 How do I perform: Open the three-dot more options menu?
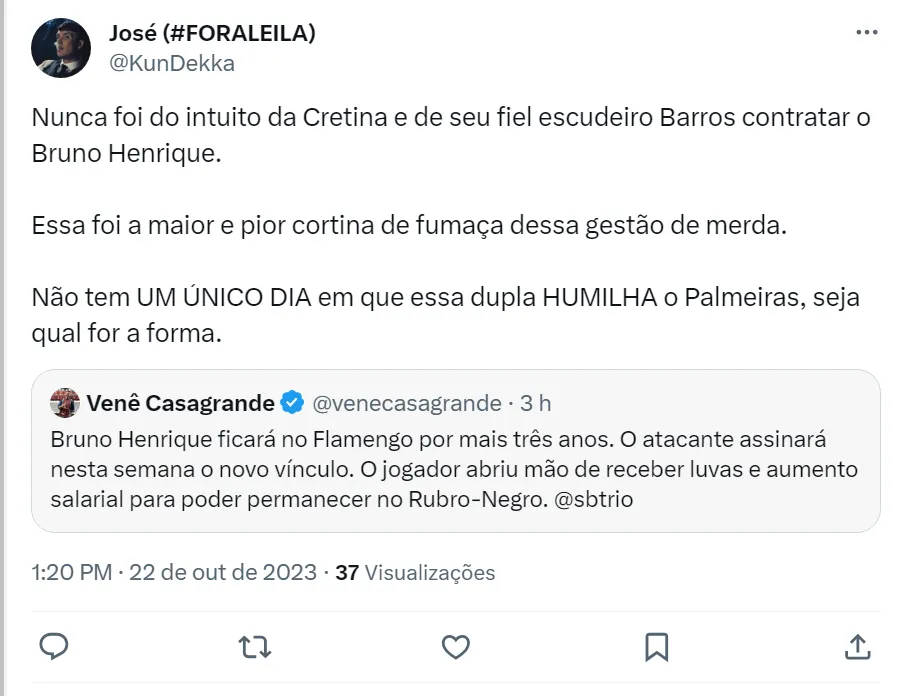866,33
